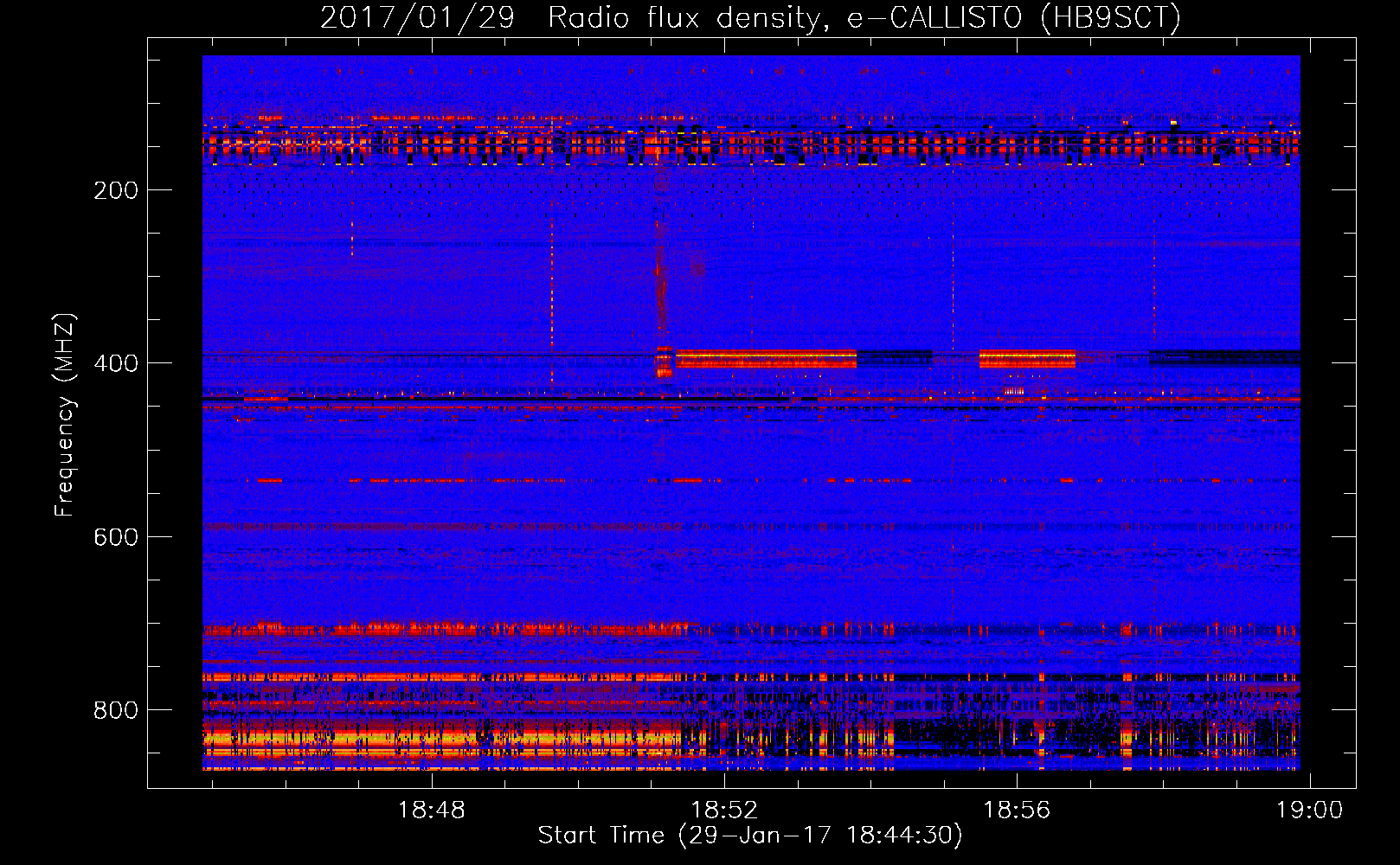Click the 200 frequency tick label
The height and width of the screenshot is (865, 1400).
coord(116,190)
